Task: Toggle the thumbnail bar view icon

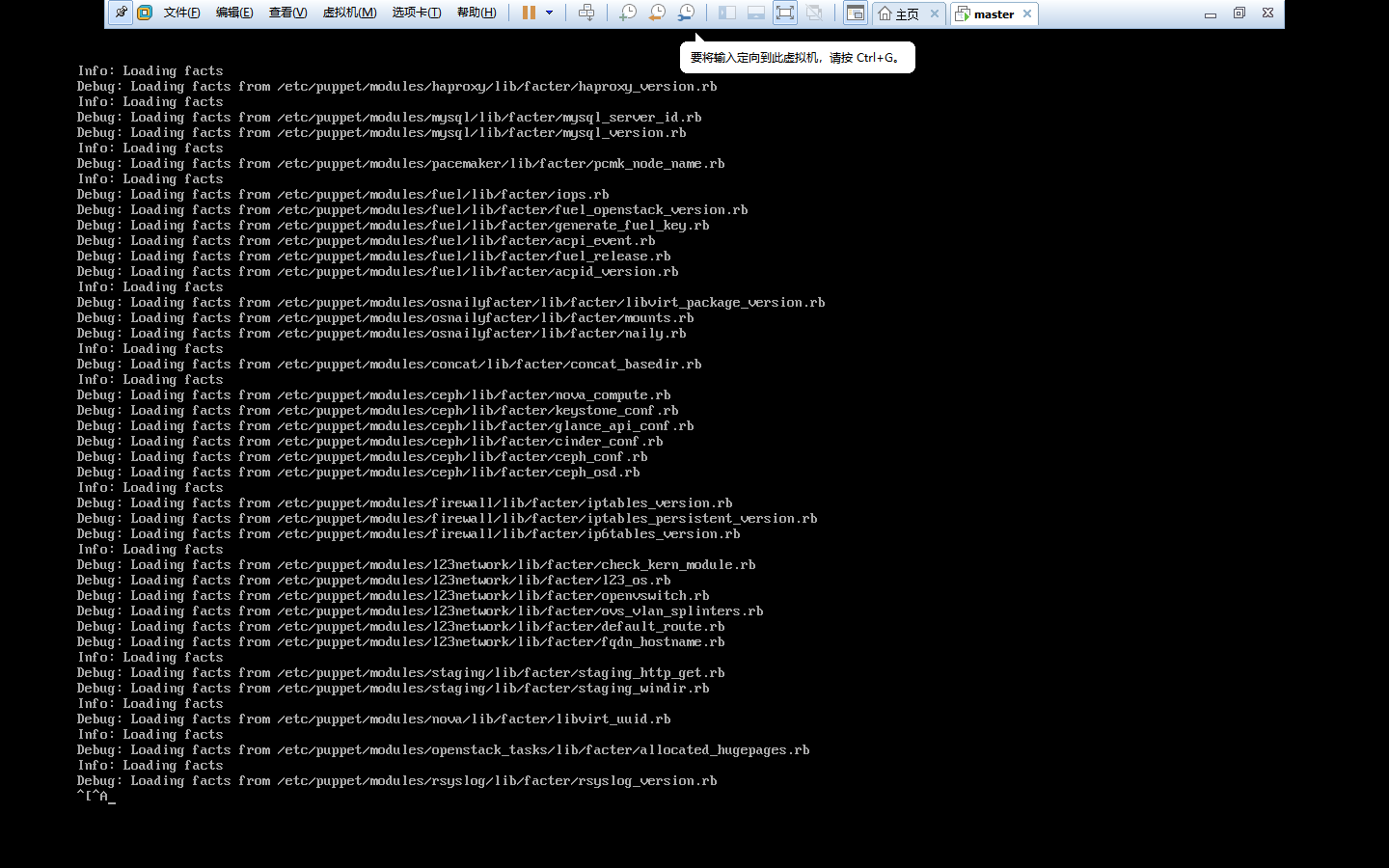Action: (x=756, y=13)
